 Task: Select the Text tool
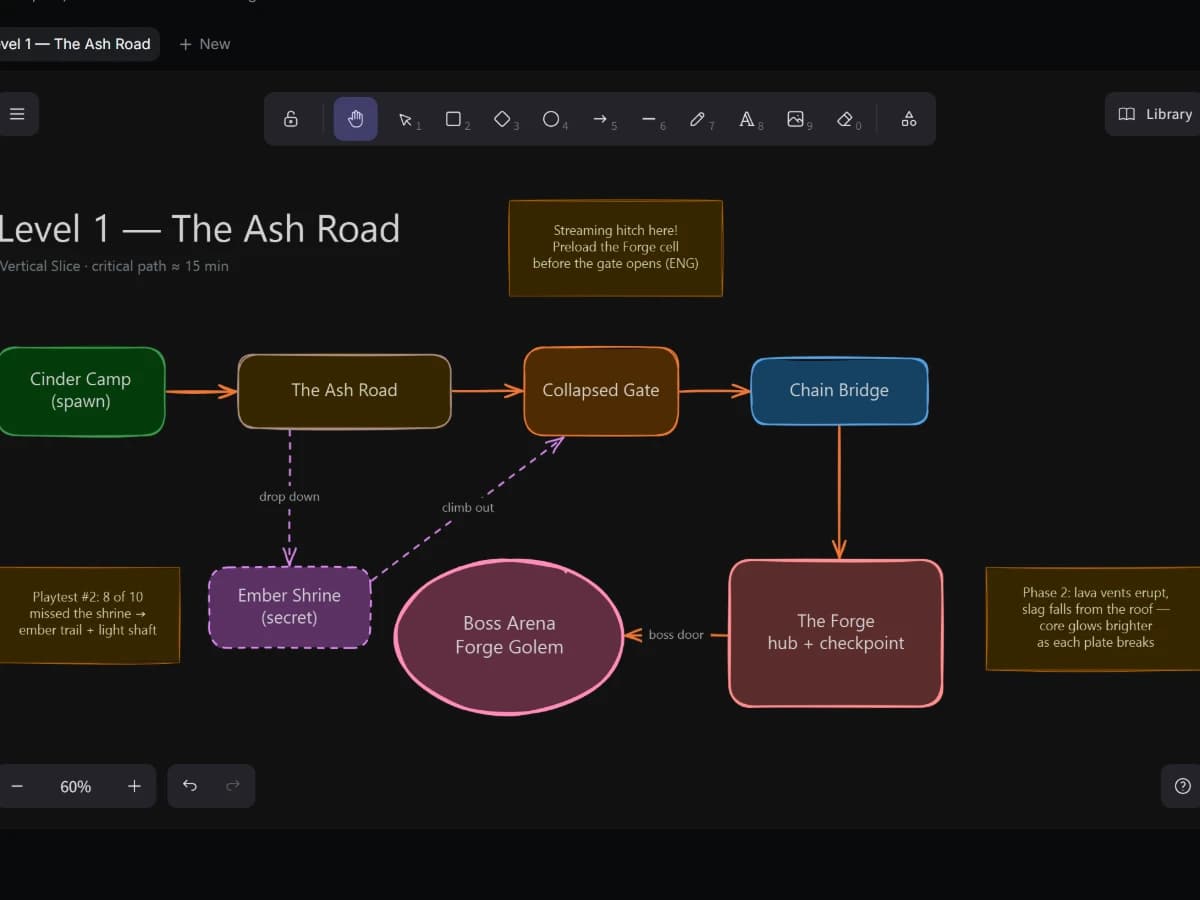tap(748, 119)
